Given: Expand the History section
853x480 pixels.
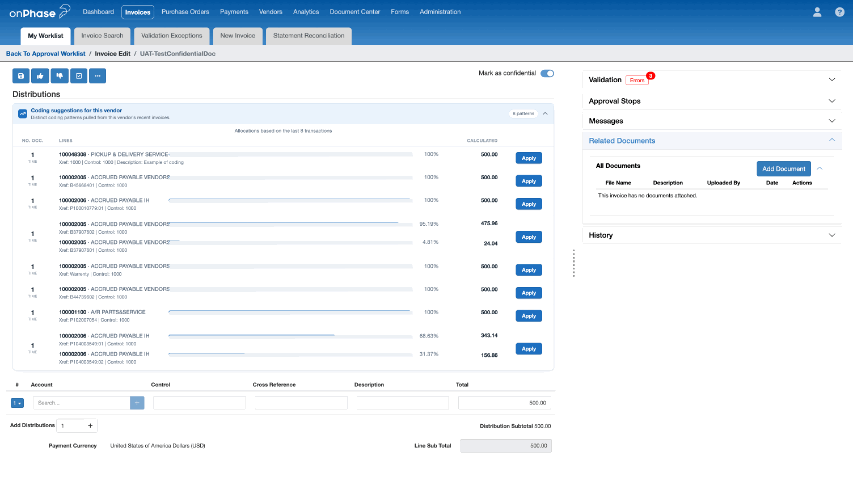Looking at the screenshot, I should 832,235.
